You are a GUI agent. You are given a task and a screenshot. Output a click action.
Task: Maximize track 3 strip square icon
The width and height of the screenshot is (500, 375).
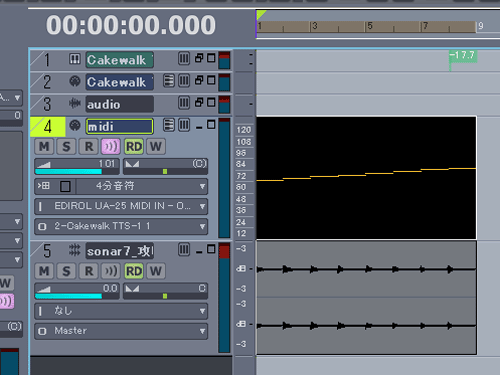(211, 102)
